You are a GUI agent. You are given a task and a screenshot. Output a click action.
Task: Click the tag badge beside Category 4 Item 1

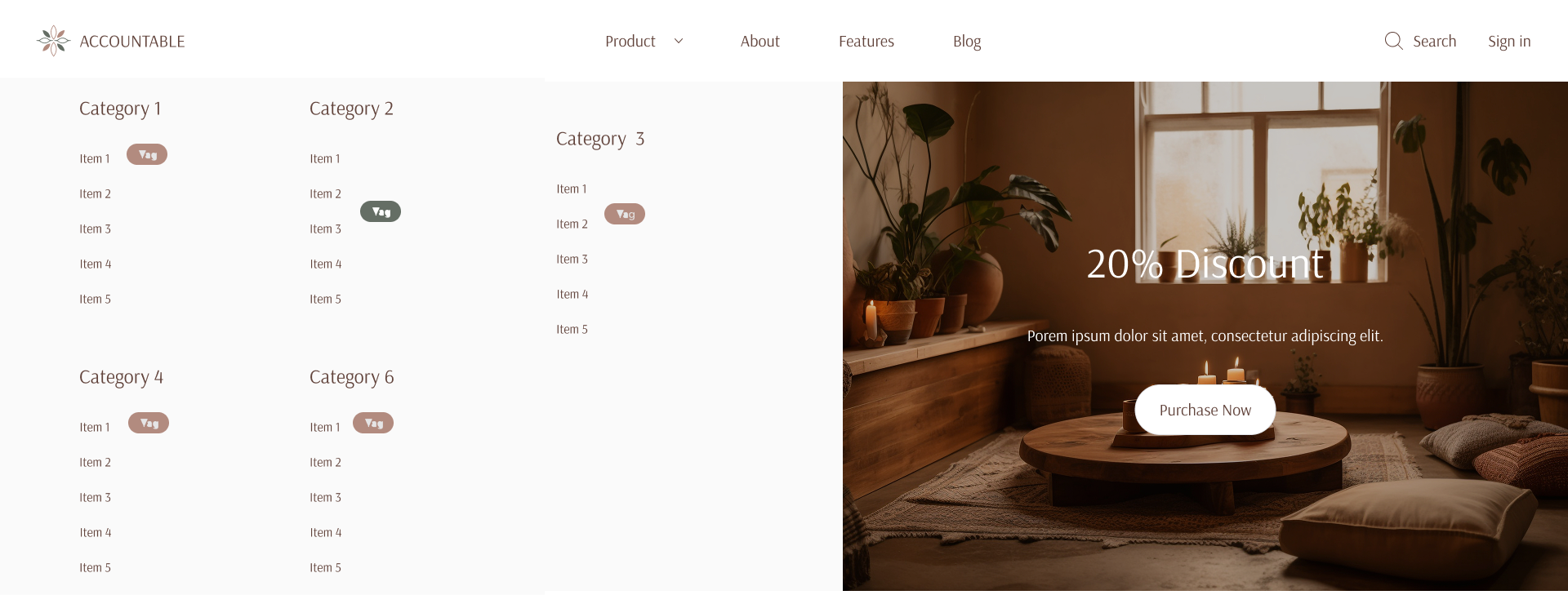coord(149,423)
